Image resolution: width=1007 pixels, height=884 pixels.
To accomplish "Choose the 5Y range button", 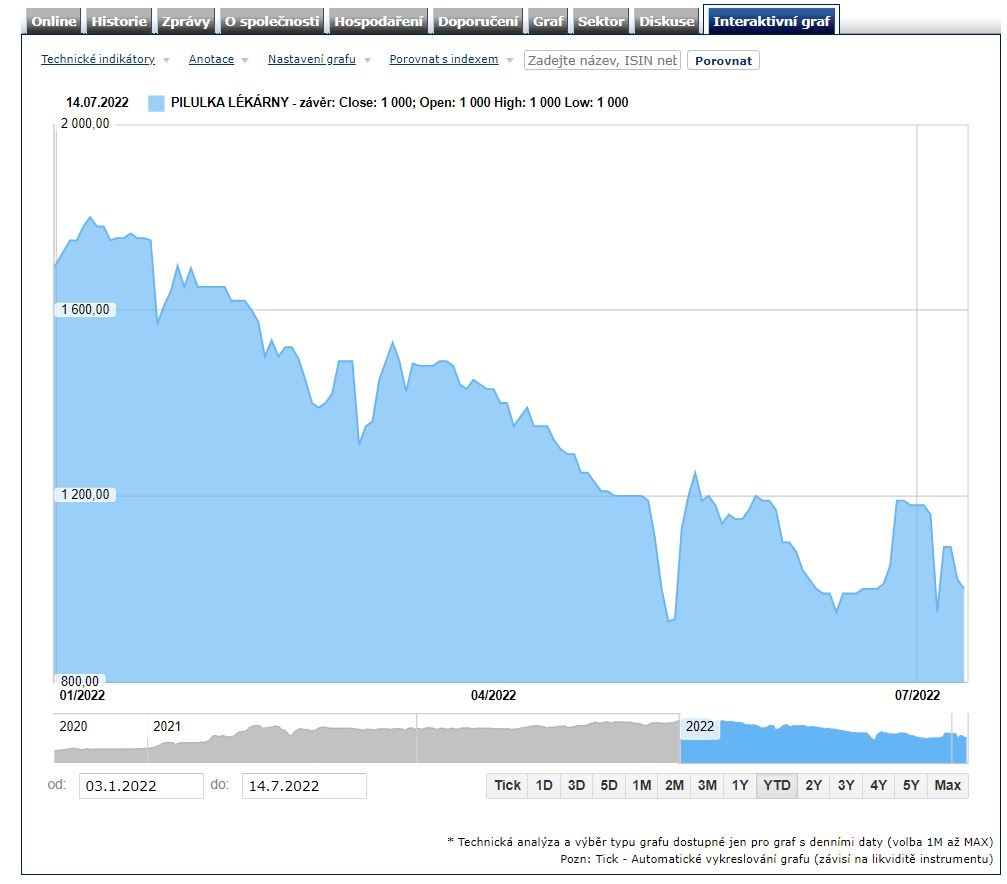I will coord(911,786).
